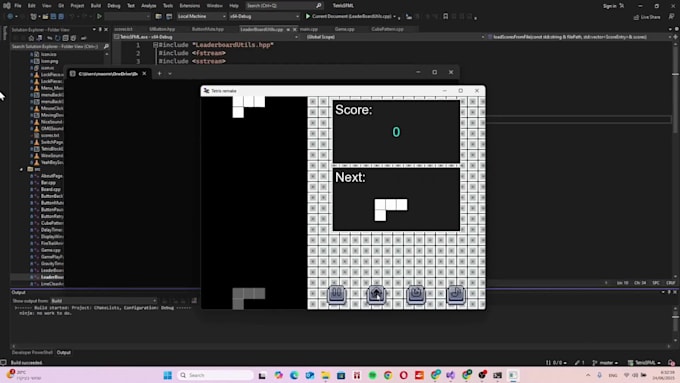Image resolution: width=680 pixels, height=383 pixels.
Task: Select Icon.png in Solution Explorer
Action: point(49,61)
